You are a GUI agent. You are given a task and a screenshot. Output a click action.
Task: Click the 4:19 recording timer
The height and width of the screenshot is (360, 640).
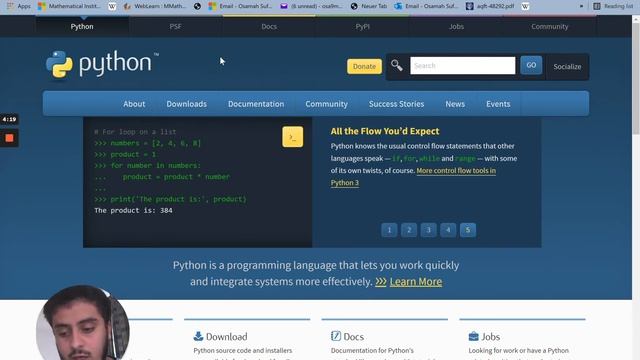tap(9, 119)
